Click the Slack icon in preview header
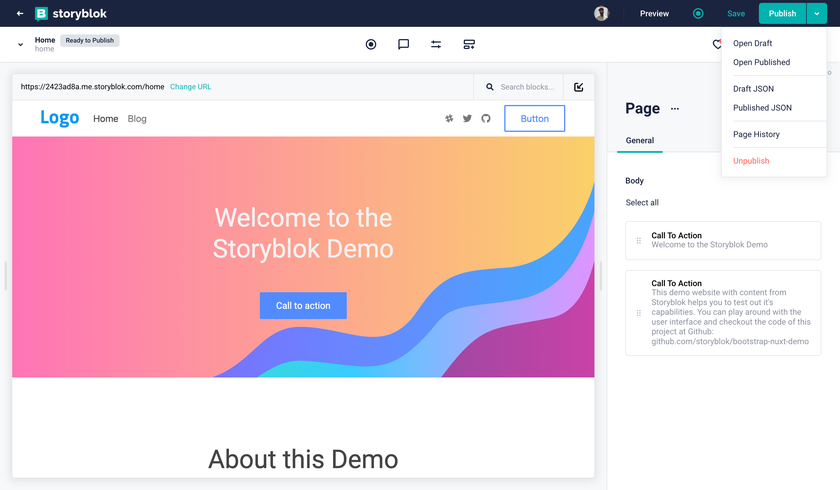This screenshot has width=840, height=490. [x=449, y=118]
